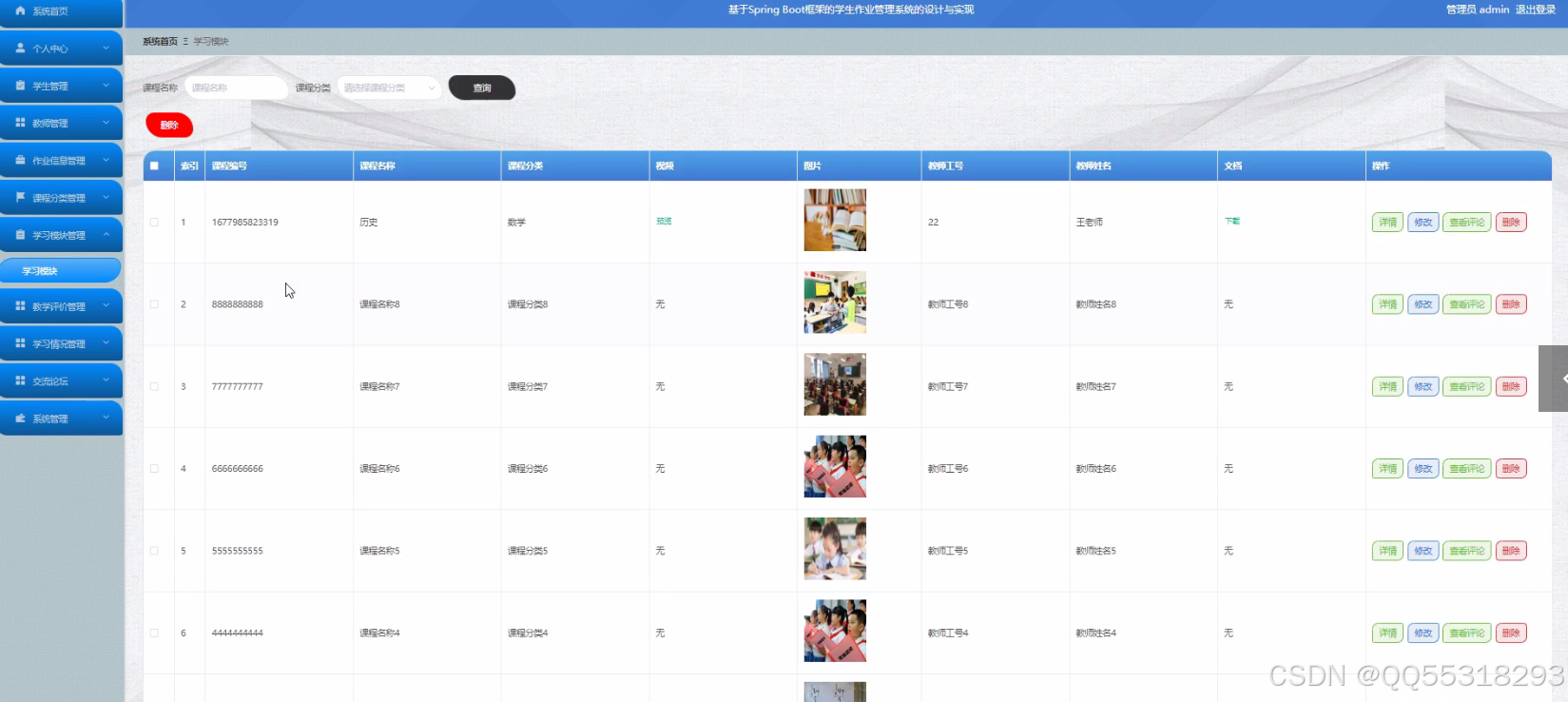
Task: Check the row 3 checkbox for 7777777777
Action: 154,386
